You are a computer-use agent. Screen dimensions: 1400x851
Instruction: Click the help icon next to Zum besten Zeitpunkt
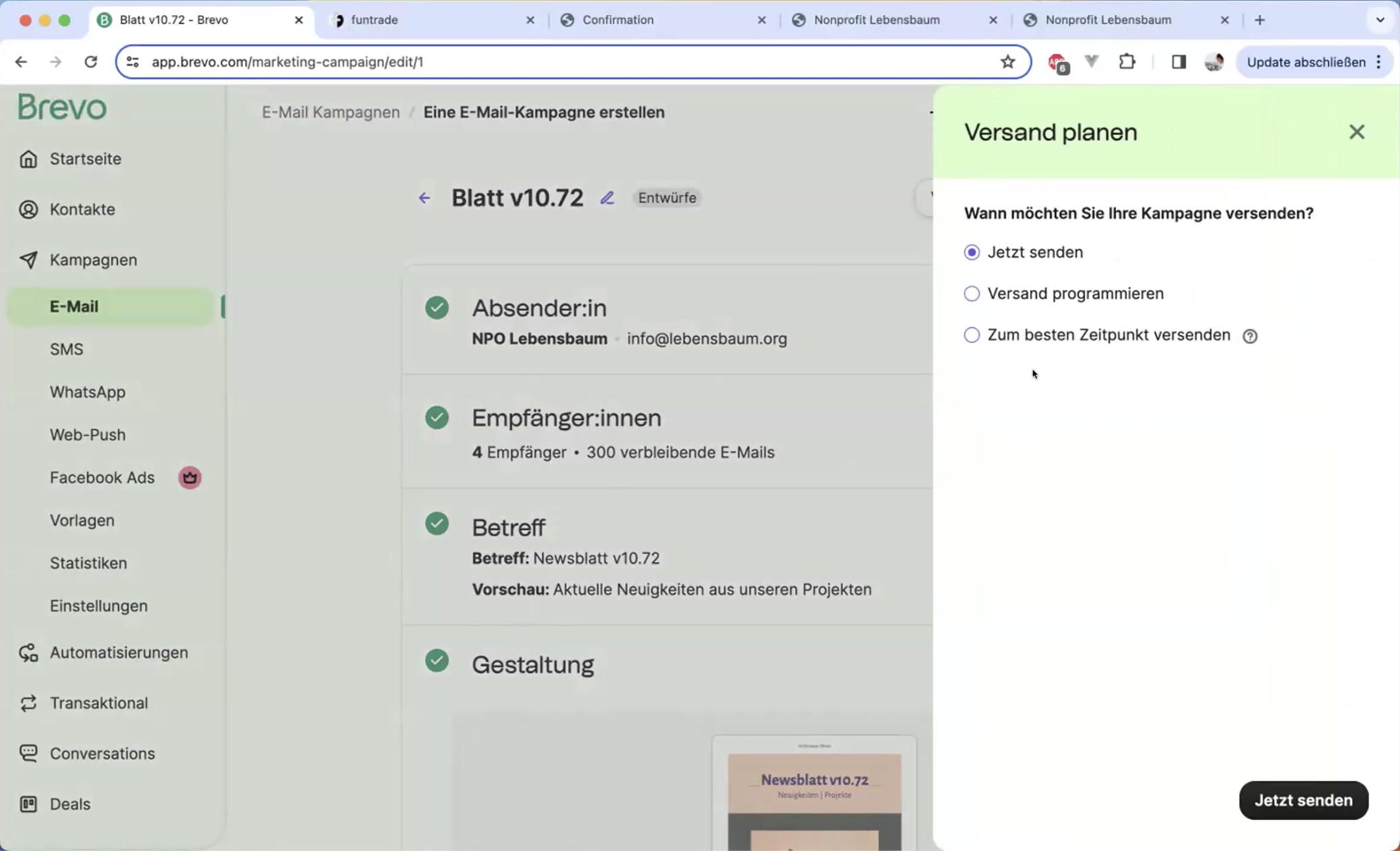click(1249, 336)
